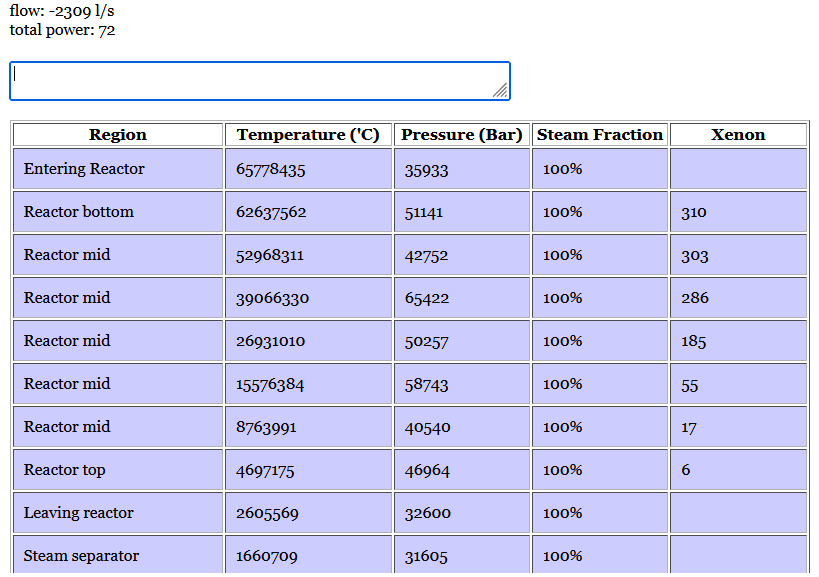Click pressure value 51141

tap(424, 213)
